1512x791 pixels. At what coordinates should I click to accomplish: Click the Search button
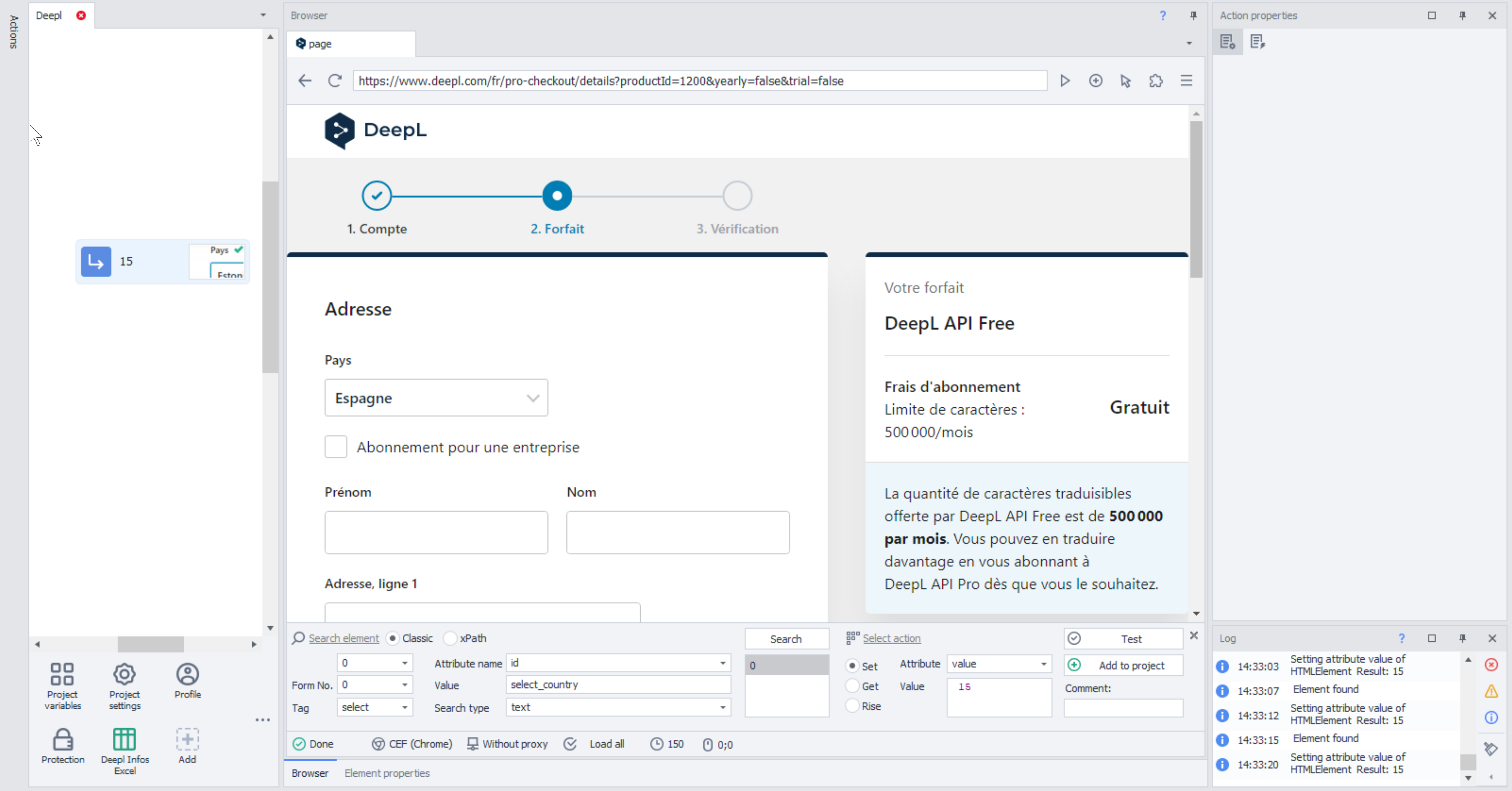[786, 639]
